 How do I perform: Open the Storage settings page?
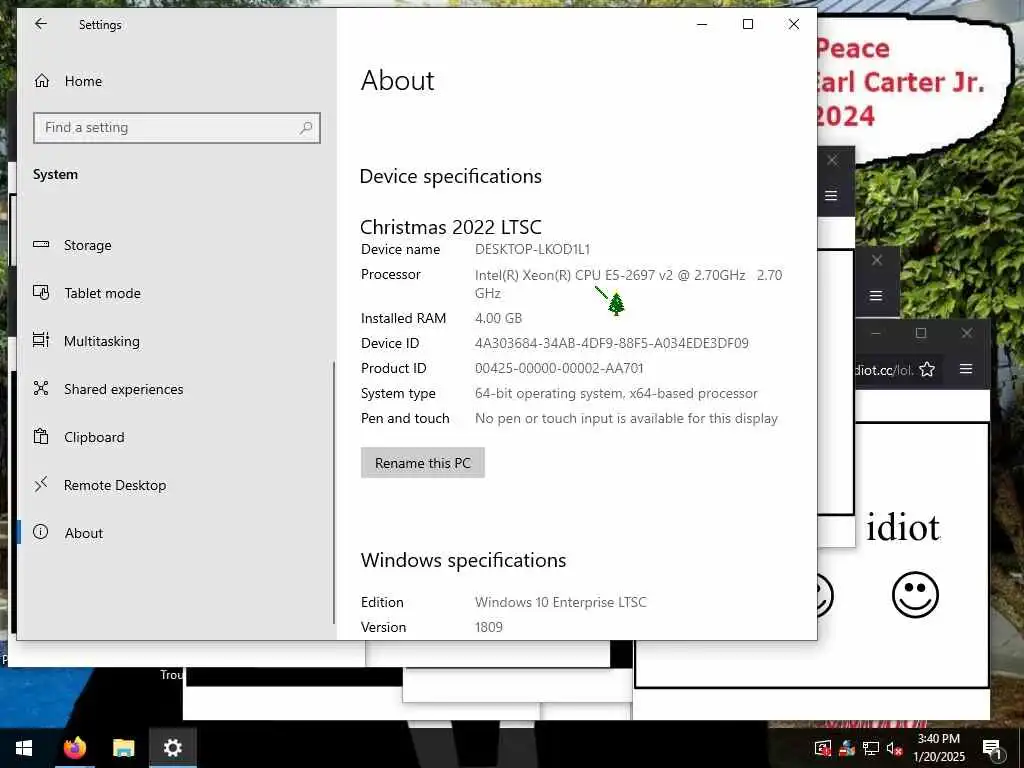[176, 245]
